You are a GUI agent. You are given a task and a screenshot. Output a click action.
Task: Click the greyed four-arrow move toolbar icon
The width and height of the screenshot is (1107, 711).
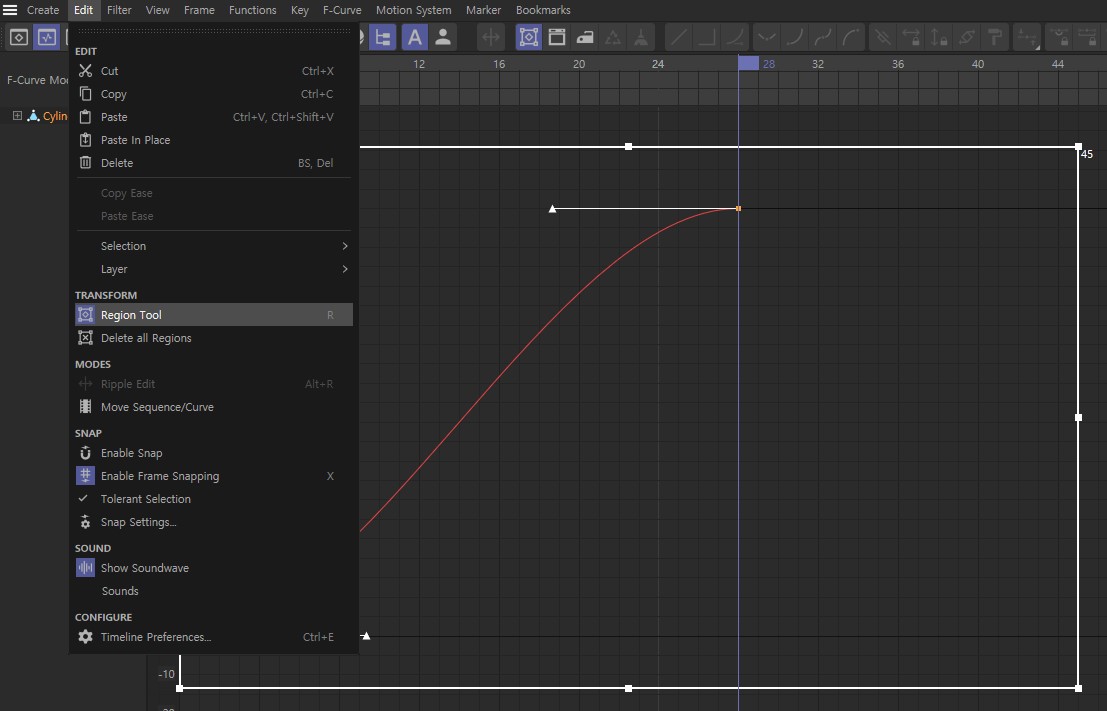(x=491, y=37)
